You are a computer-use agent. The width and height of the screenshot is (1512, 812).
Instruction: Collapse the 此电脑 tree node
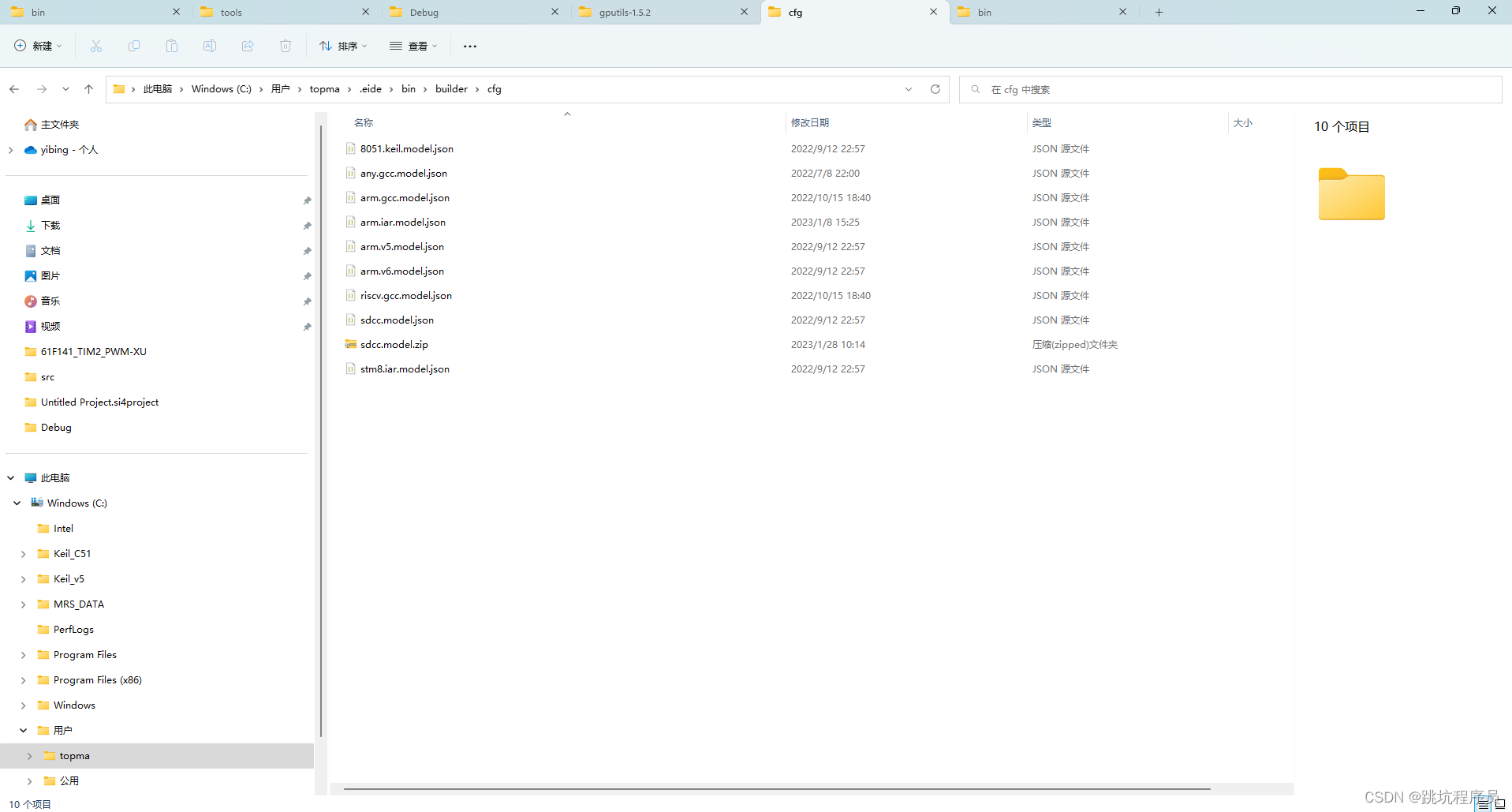click(10, 478)
